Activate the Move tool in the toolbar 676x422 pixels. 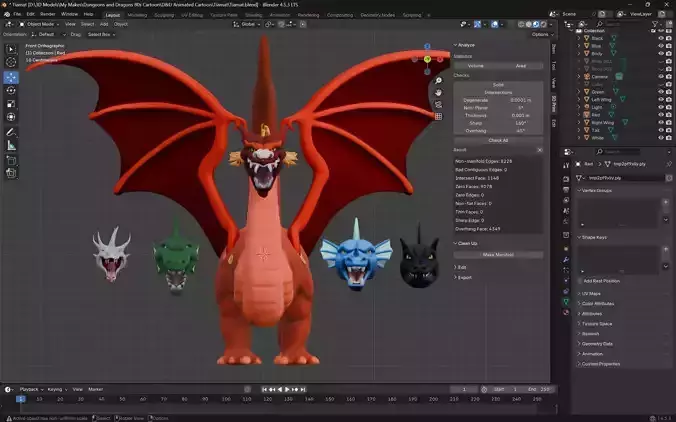11,77
